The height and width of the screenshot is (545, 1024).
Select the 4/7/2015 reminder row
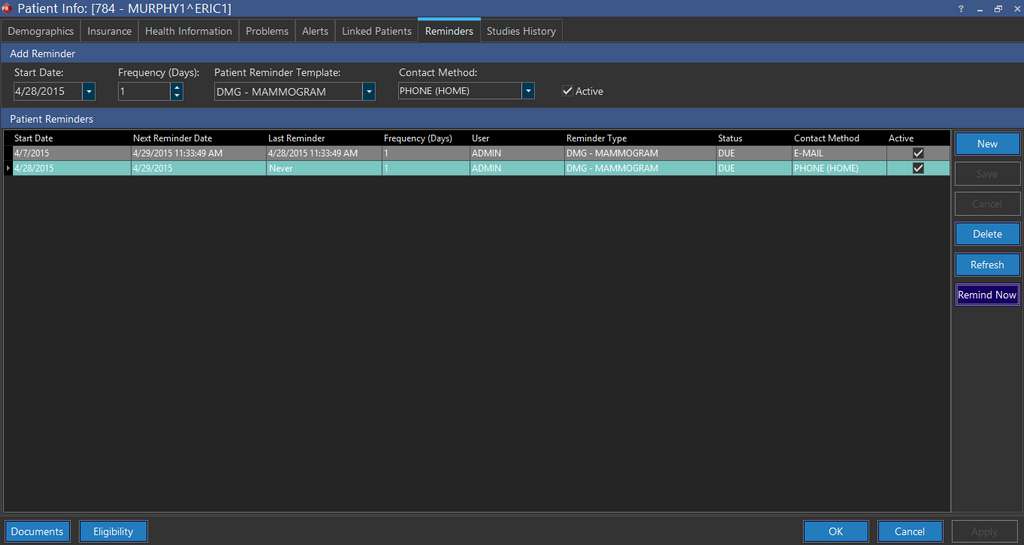click(x=60, y=153)
